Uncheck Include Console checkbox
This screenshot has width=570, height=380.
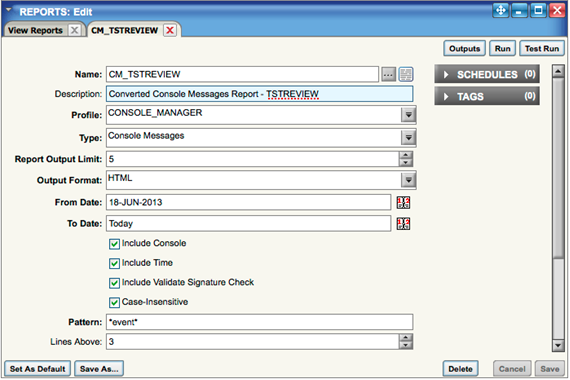[114, 244]
